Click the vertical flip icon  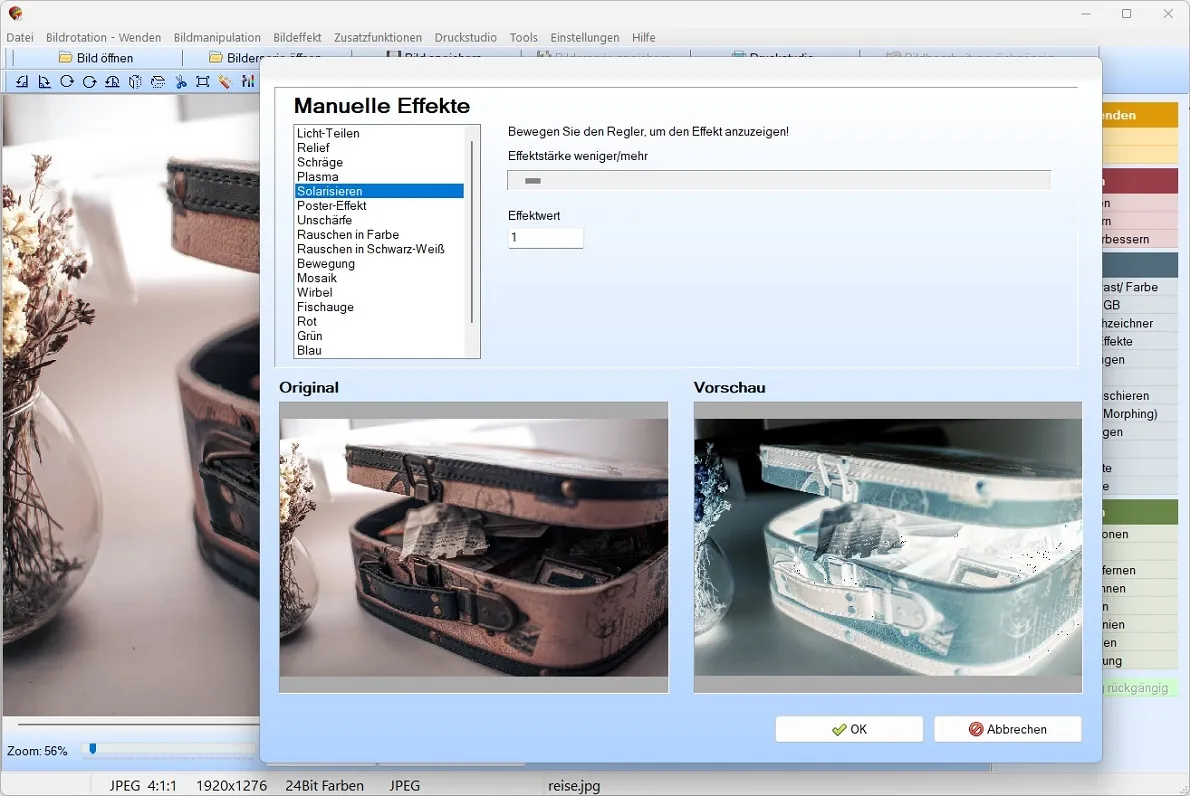pyautogui.click(x=158, y=81)
